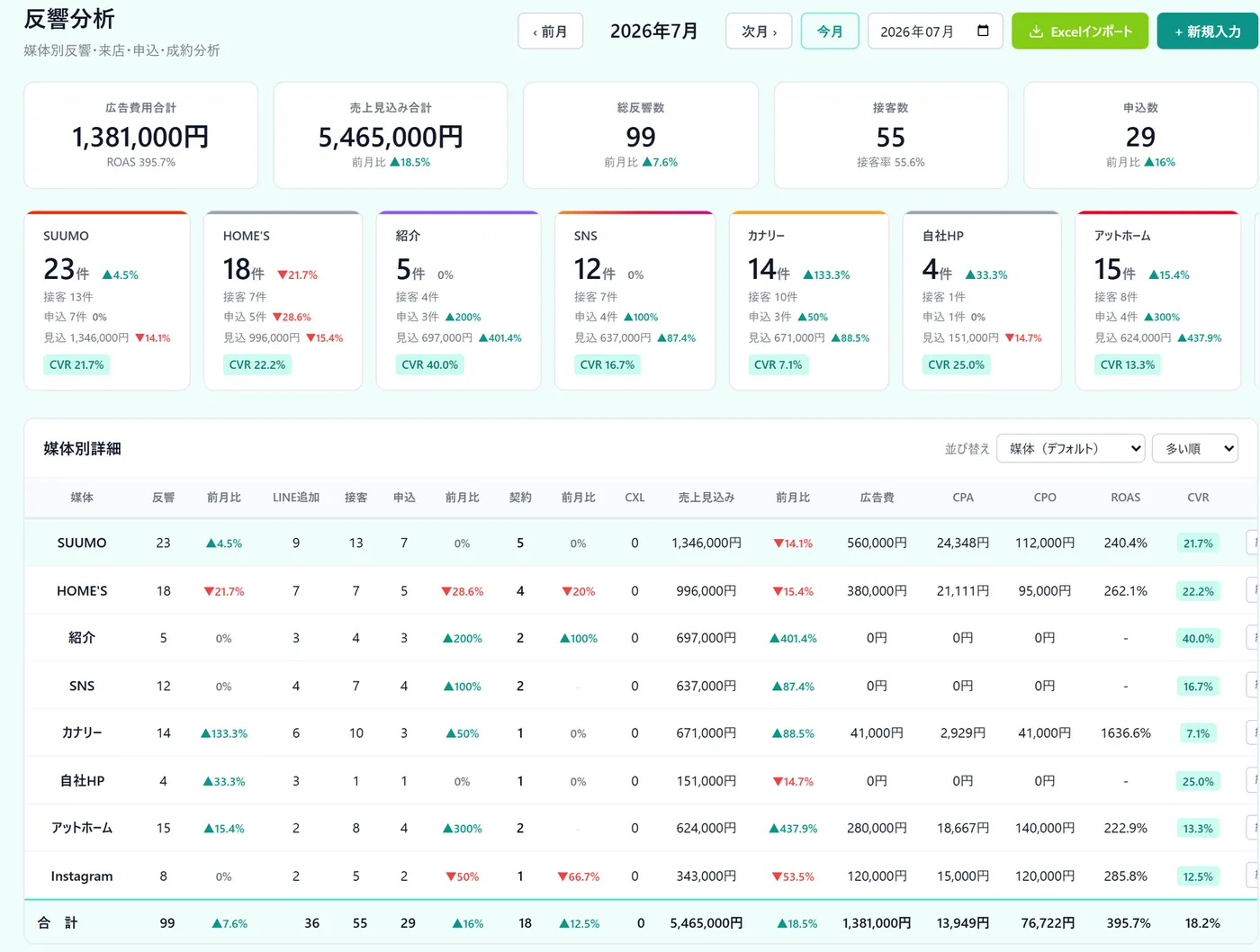Click the 申込数 summary card
This screenshot has width=1260, height=952.
click(x=1140, y=135)
